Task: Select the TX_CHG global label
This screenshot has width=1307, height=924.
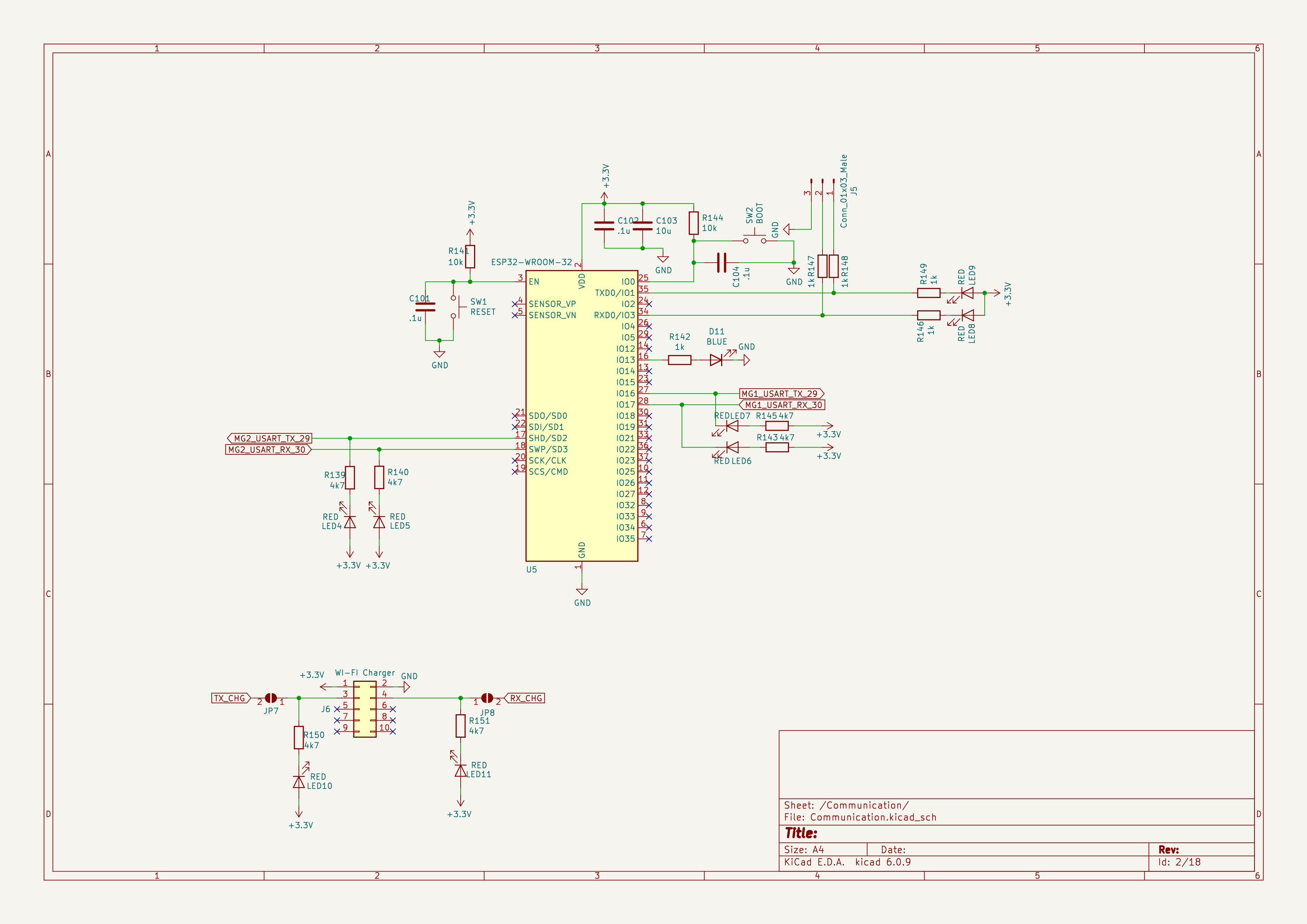Action: (x=231, y=698)
